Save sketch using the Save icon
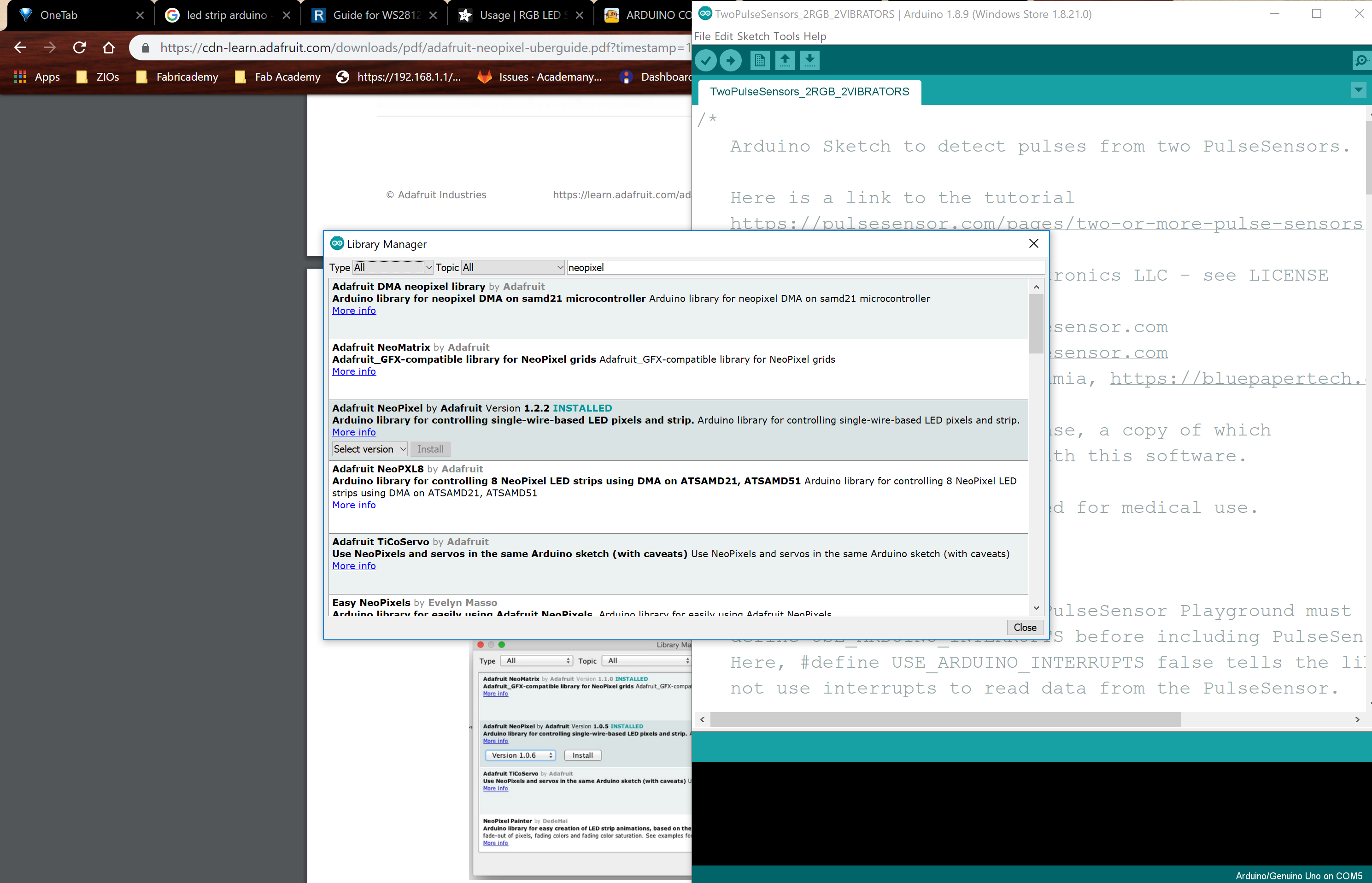The height and width of the screenshot is (883, 1372). [810, 60]
